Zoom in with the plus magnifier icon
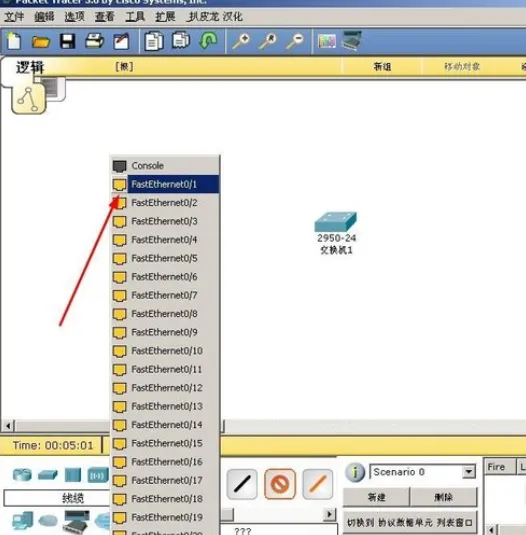The image size is (526, 535). (241, 41)
